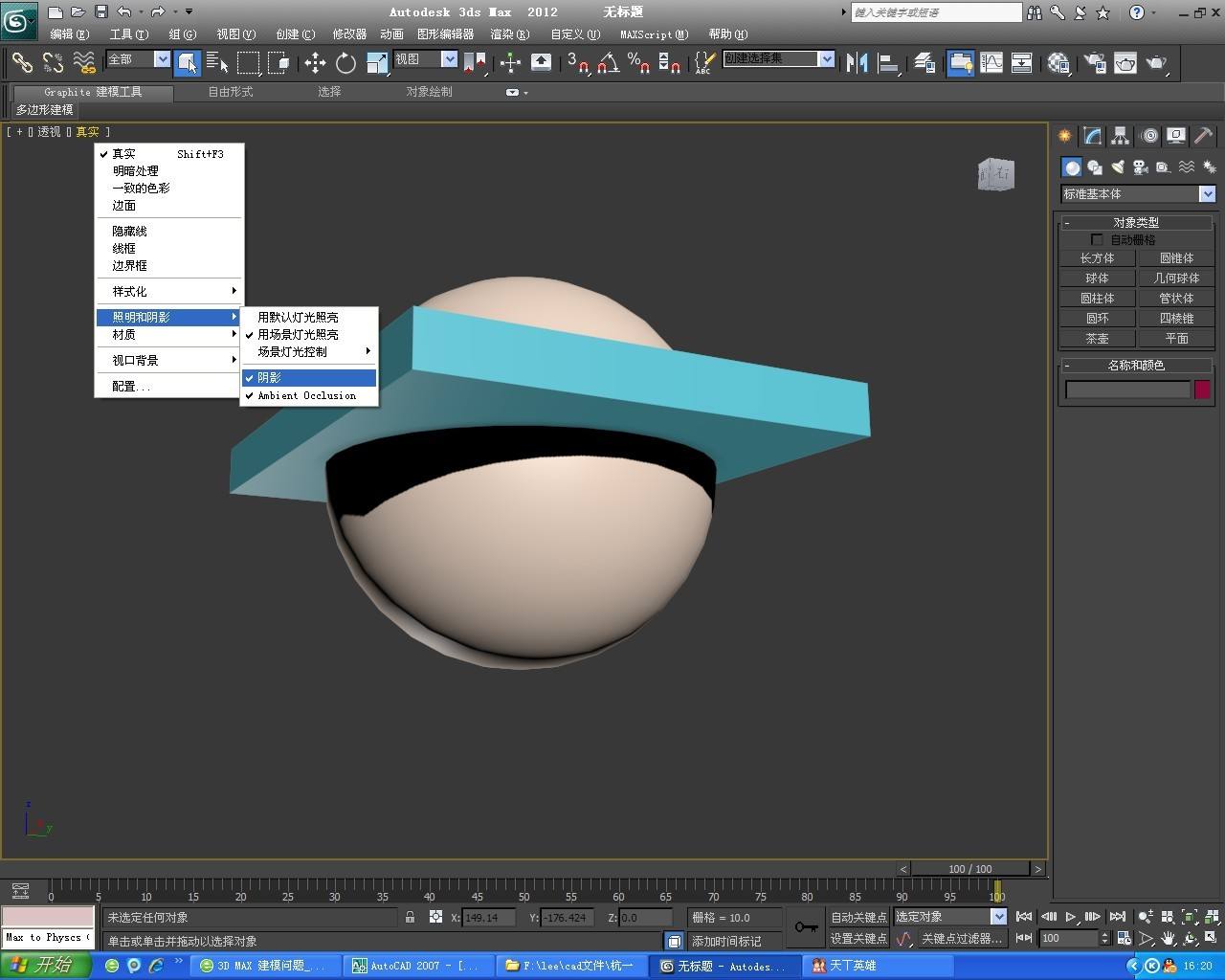Click the Pan tool in viewport navigation
1225x980 pixels.
(x=1168, y=938)
